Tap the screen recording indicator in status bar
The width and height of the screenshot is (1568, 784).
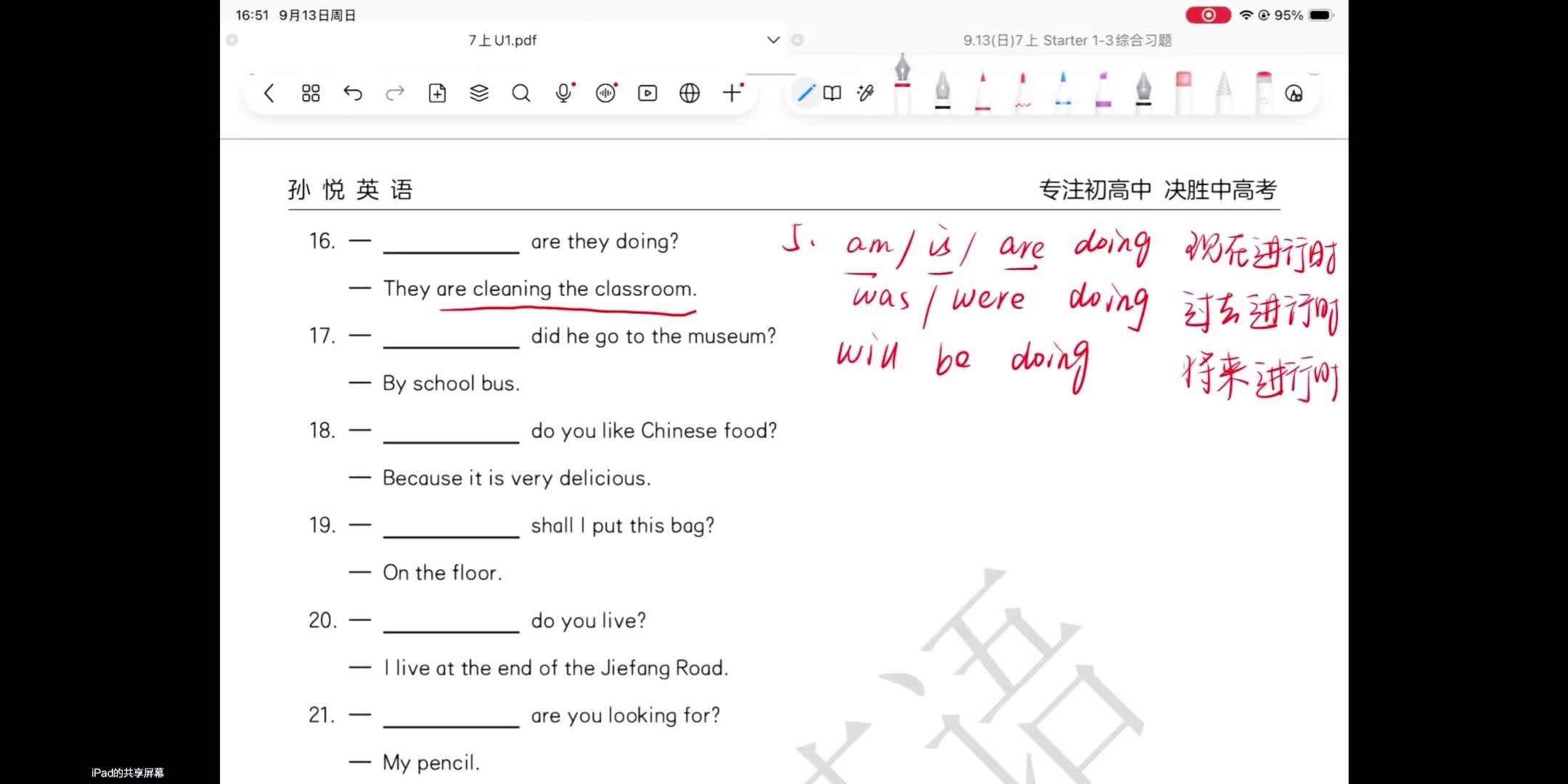coord(1208,15)
